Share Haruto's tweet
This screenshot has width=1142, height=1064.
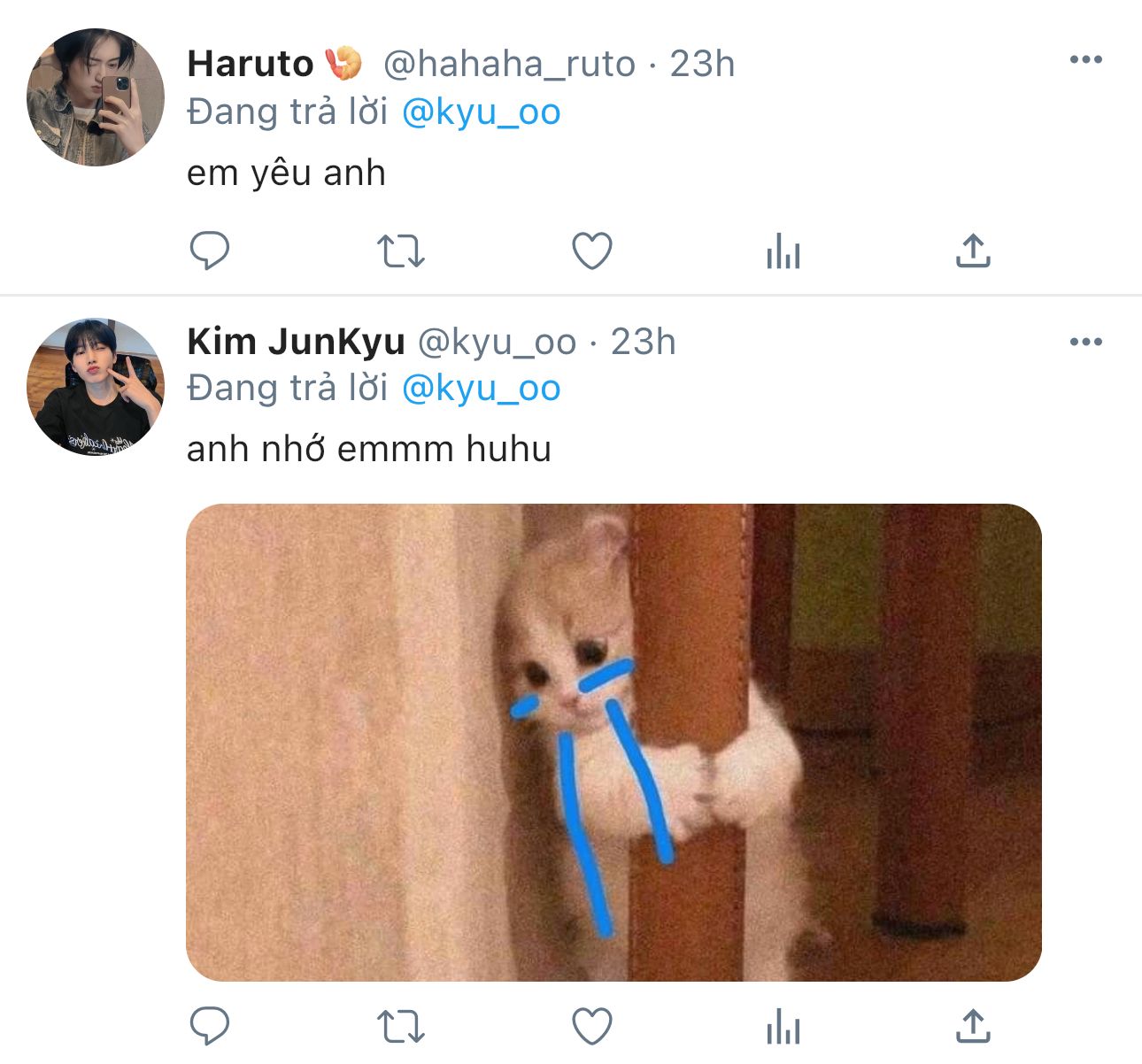coord(973,251)
